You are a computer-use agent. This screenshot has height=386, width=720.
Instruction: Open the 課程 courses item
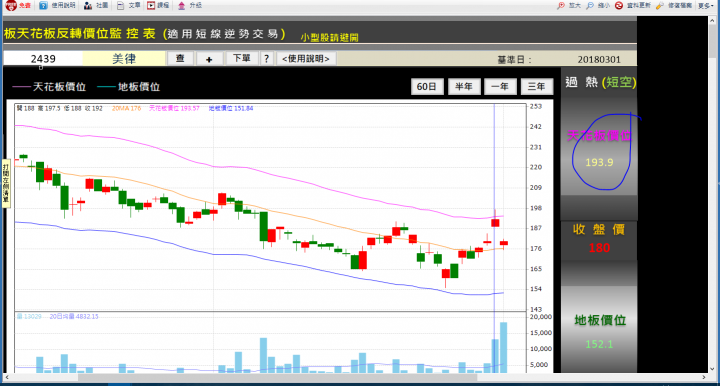tap(158, 6)
